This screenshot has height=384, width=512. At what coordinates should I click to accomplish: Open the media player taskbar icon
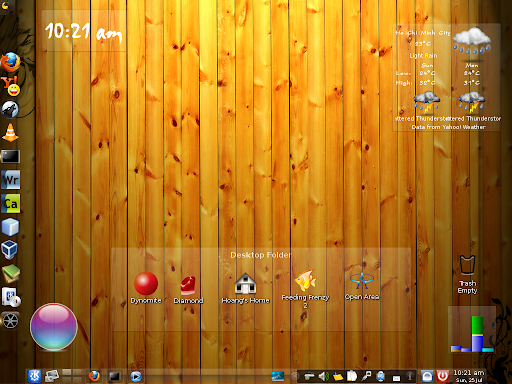[136, 377]
